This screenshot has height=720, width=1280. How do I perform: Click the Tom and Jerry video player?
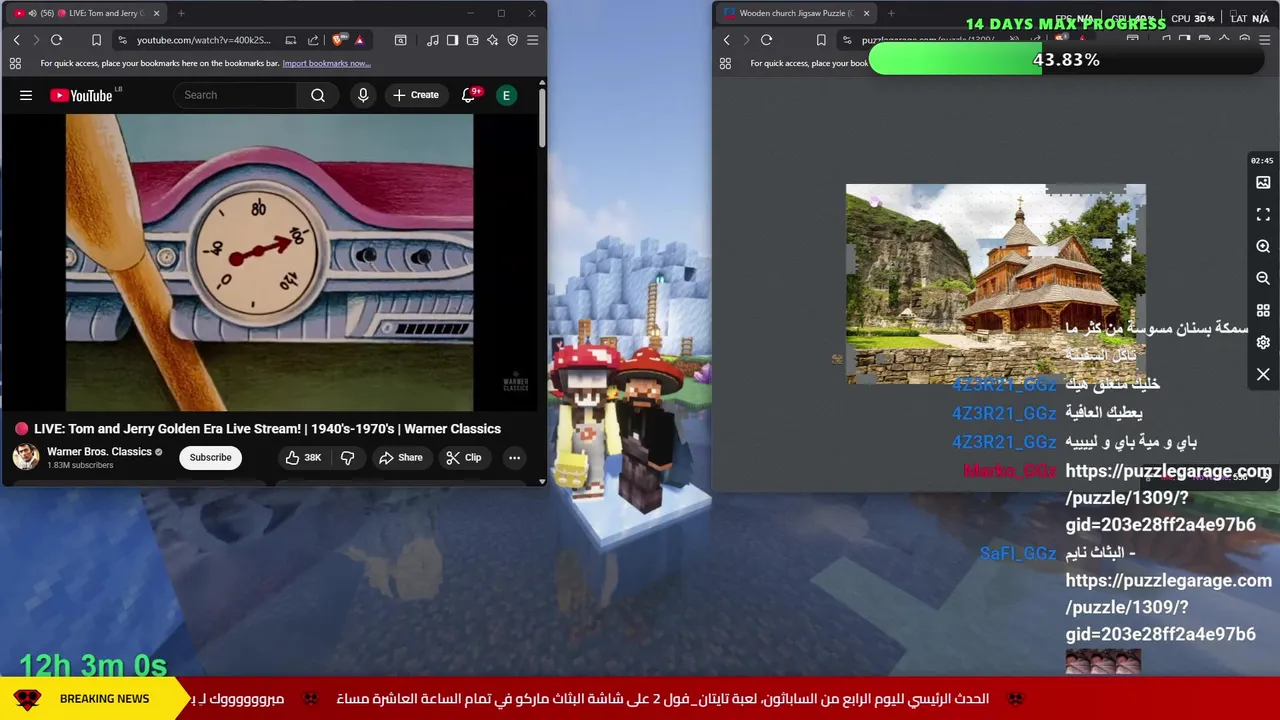(x=270, y=263)
